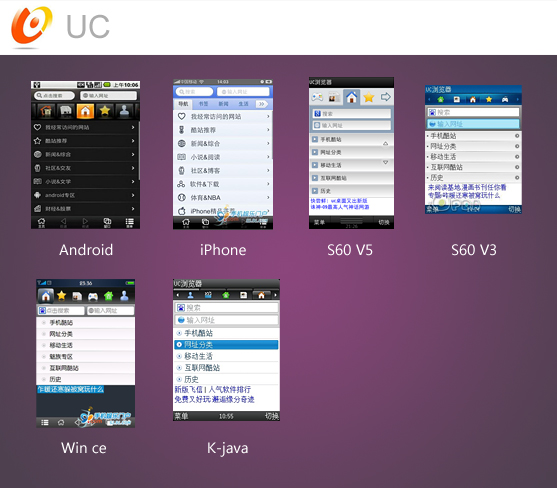Show more tabs with iPhone >> button

point(262,104)
